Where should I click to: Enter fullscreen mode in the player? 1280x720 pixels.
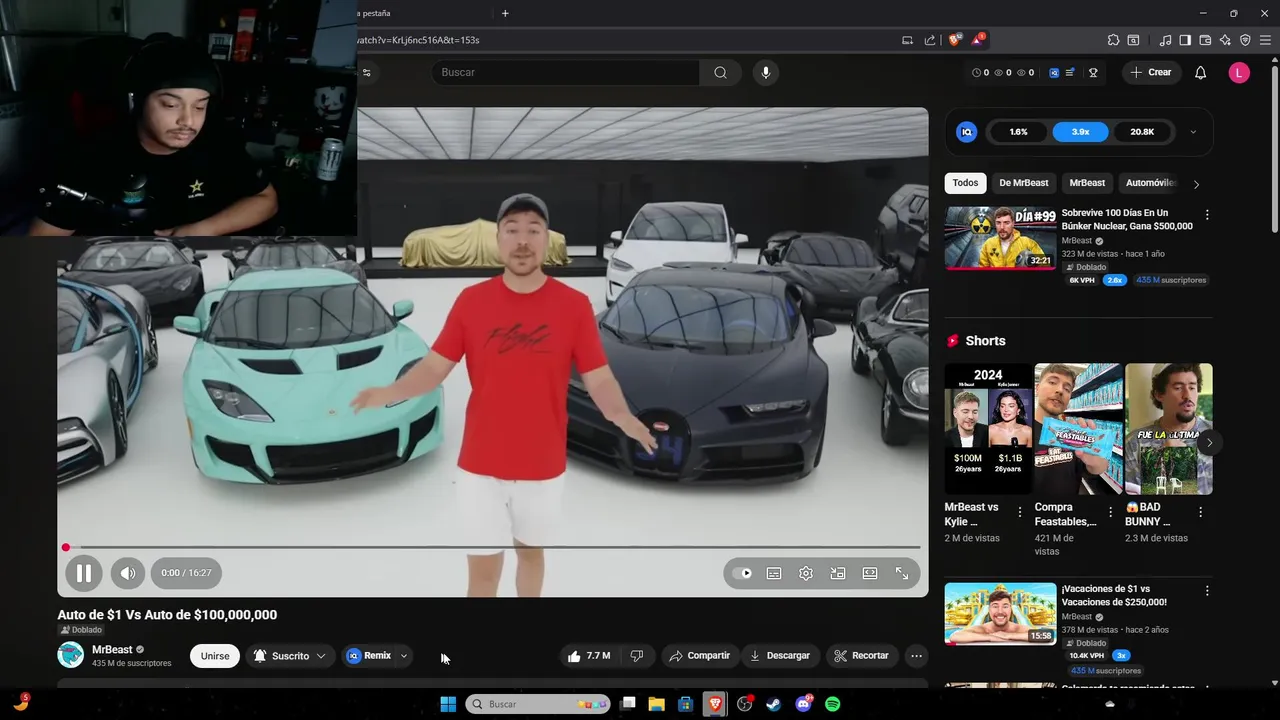902,573
